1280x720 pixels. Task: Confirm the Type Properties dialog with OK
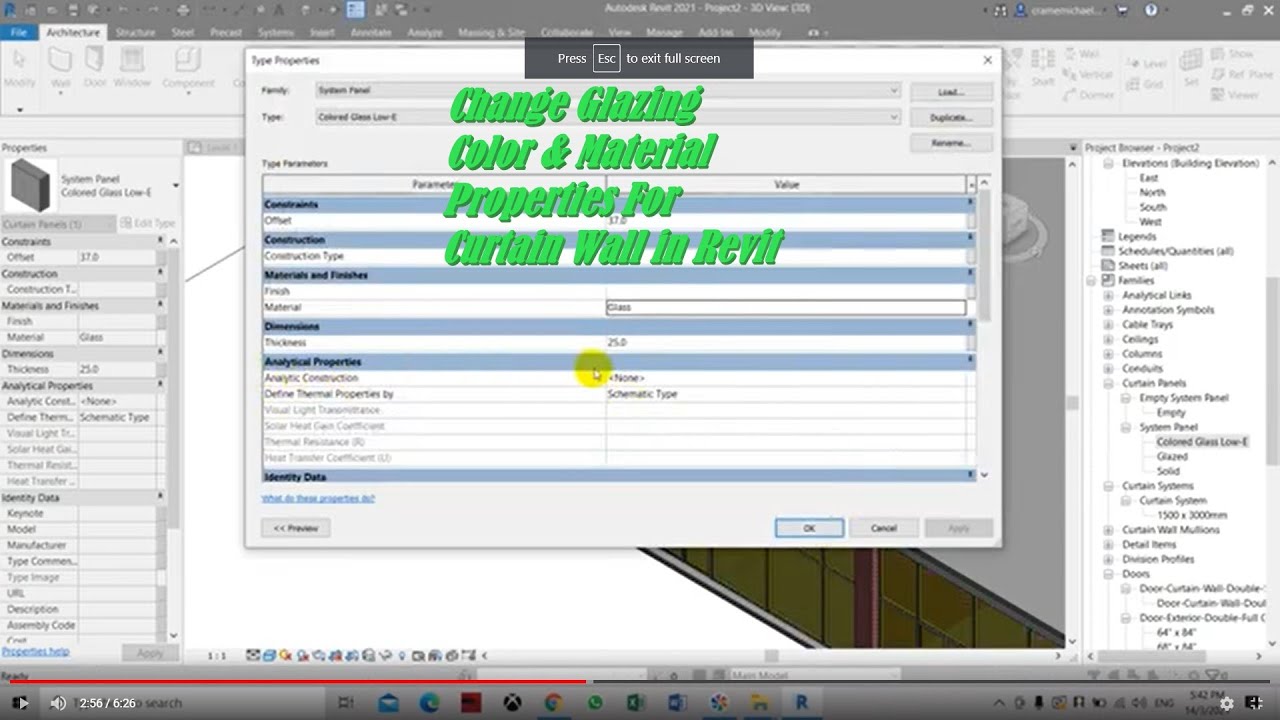click(809, 528)
